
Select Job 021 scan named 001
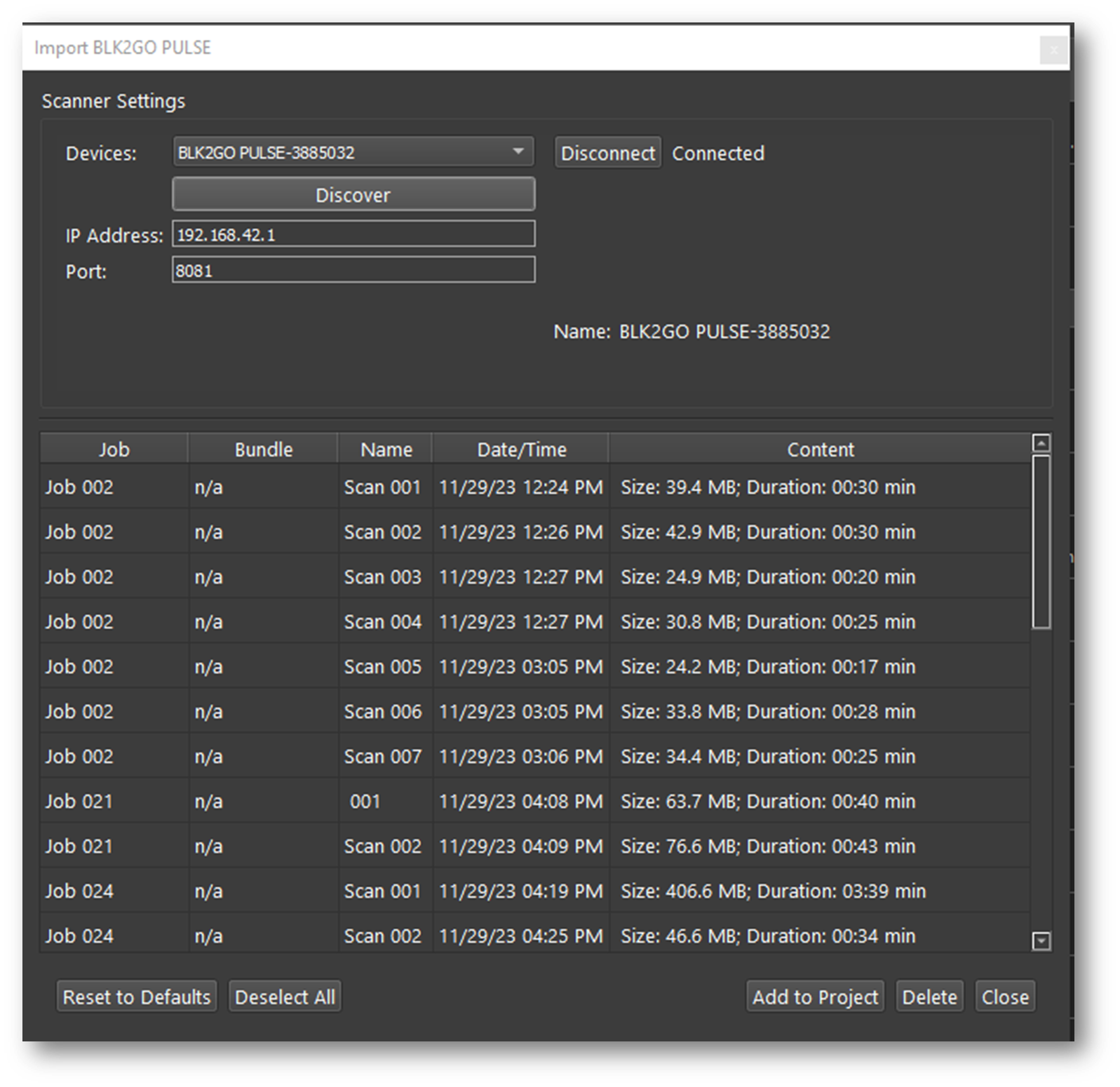tap(365, 801)
